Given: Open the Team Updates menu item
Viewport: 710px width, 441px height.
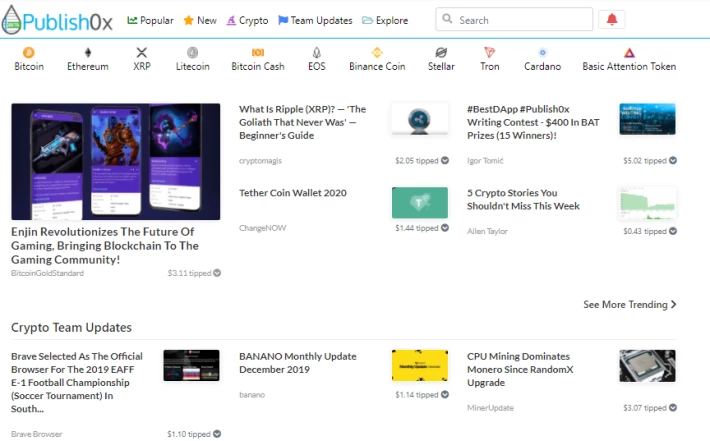Looking at the screenshot, I should coord(315,20).
